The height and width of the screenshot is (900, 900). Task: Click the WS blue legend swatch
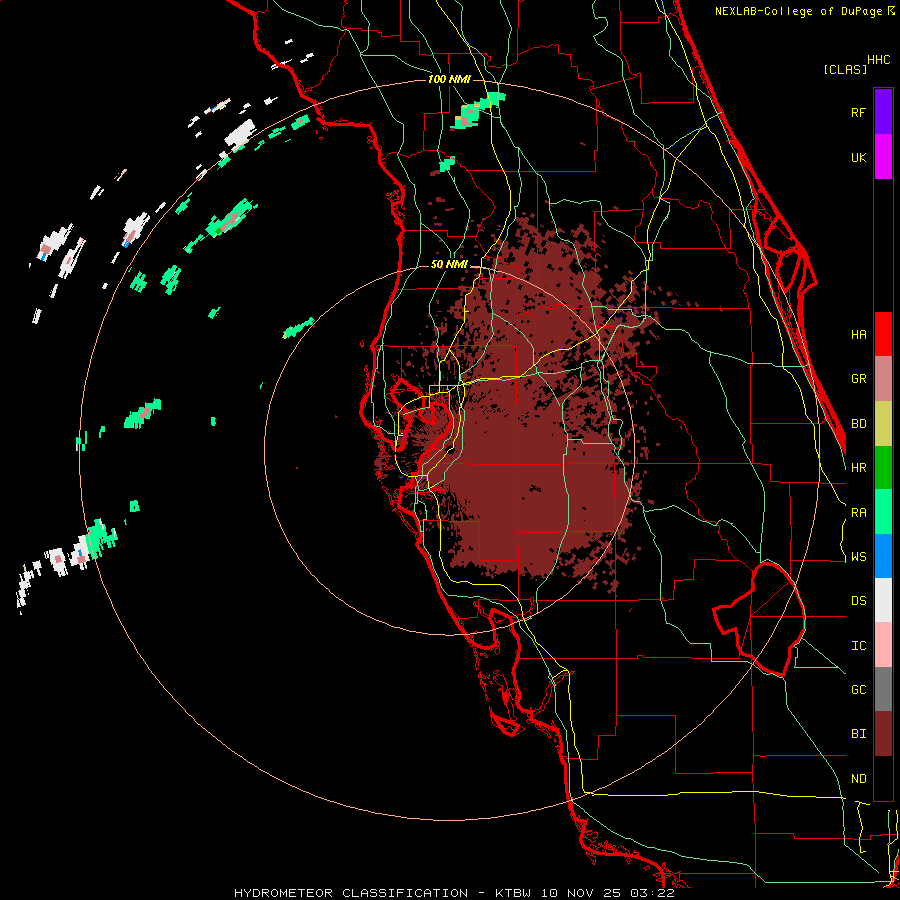pos(883,556)
